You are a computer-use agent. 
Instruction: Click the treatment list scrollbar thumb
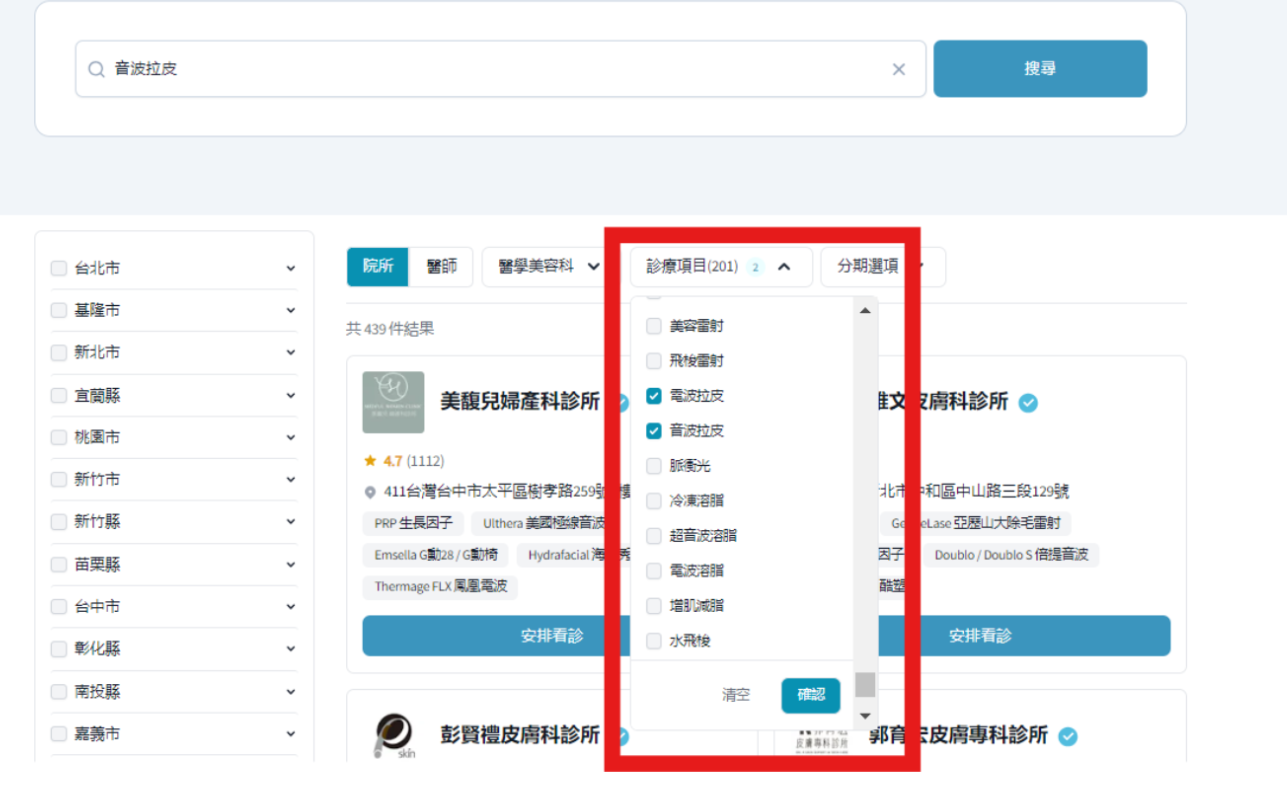(x=865, y=684)
